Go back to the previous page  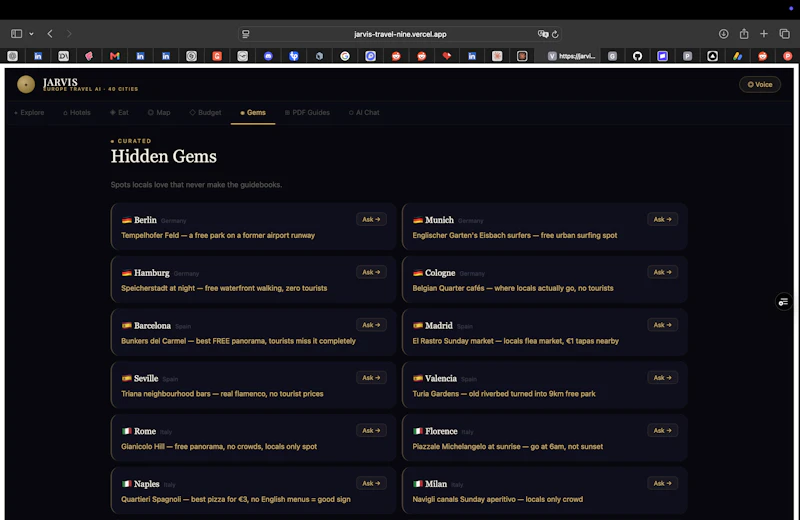pyautogui.click(x=50, y=34)
